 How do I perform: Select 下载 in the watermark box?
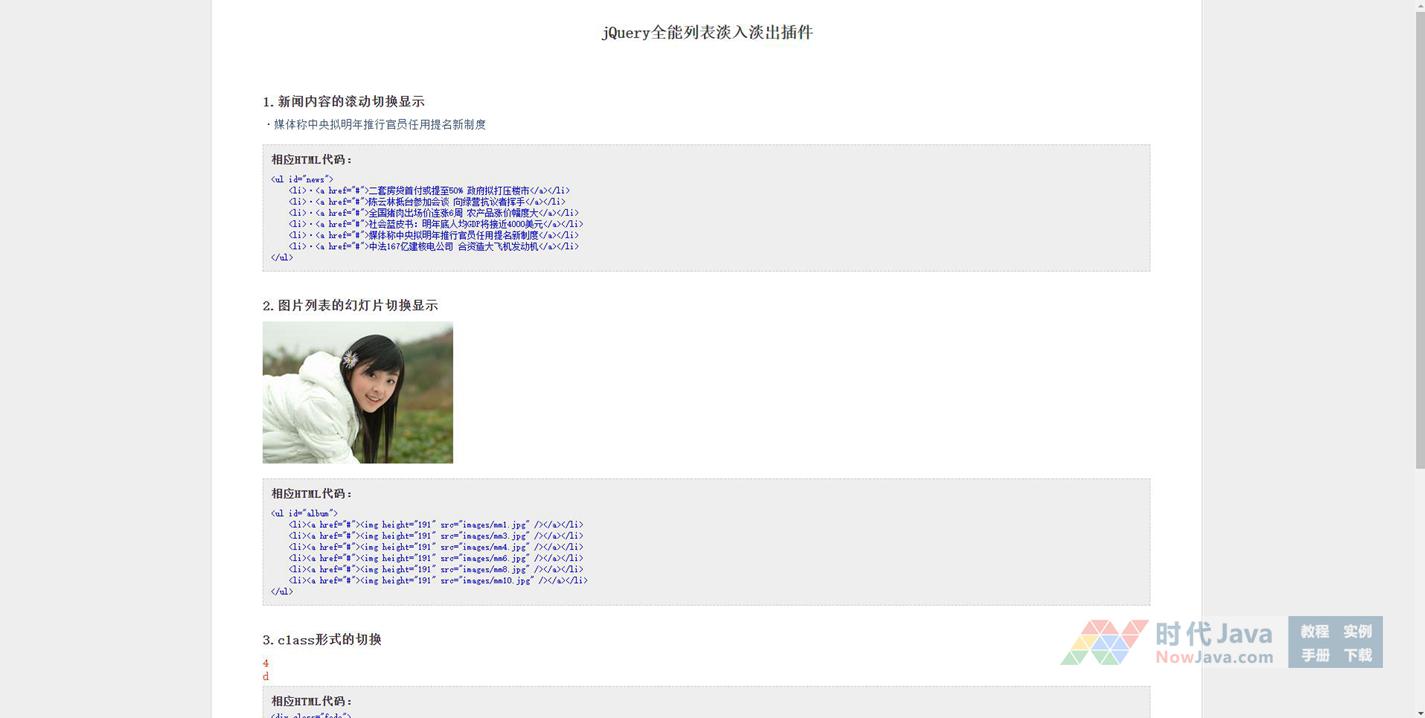1357,655
